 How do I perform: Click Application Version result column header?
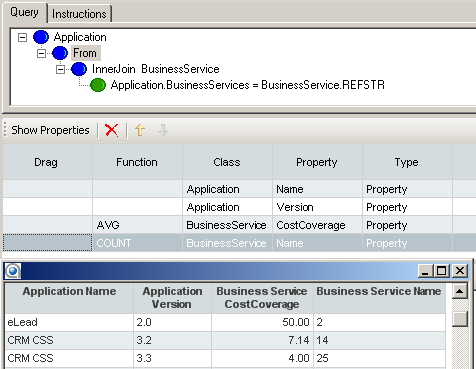pos(172,298)
